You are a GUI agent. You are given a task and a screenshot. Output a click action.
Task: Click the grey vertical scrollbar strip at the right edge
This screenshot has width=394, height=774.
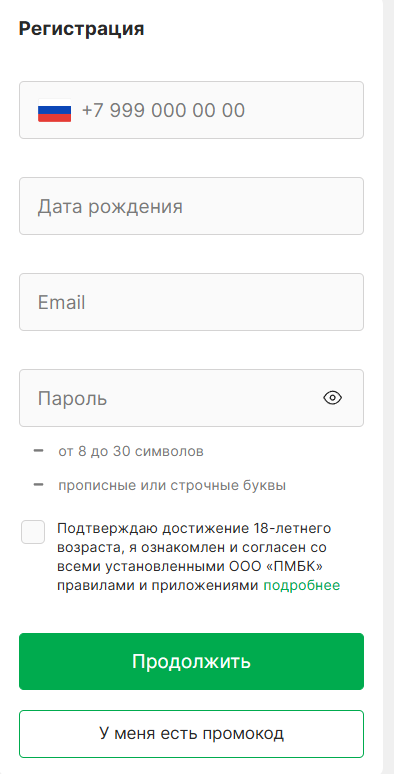tap(389, 387)
